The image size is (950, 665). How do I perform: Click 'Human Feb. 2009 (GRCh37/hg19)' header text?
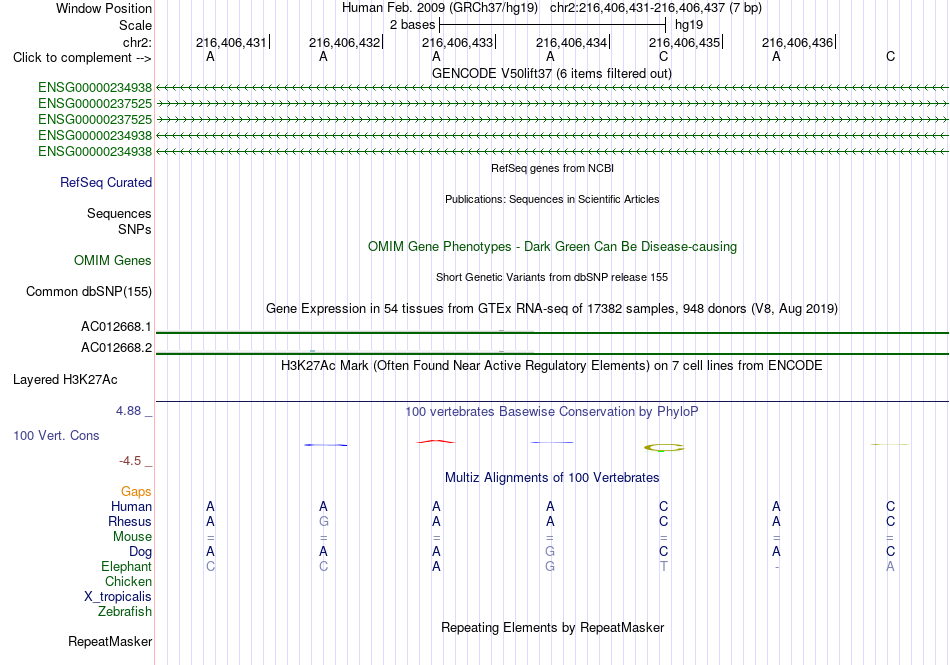440,8
